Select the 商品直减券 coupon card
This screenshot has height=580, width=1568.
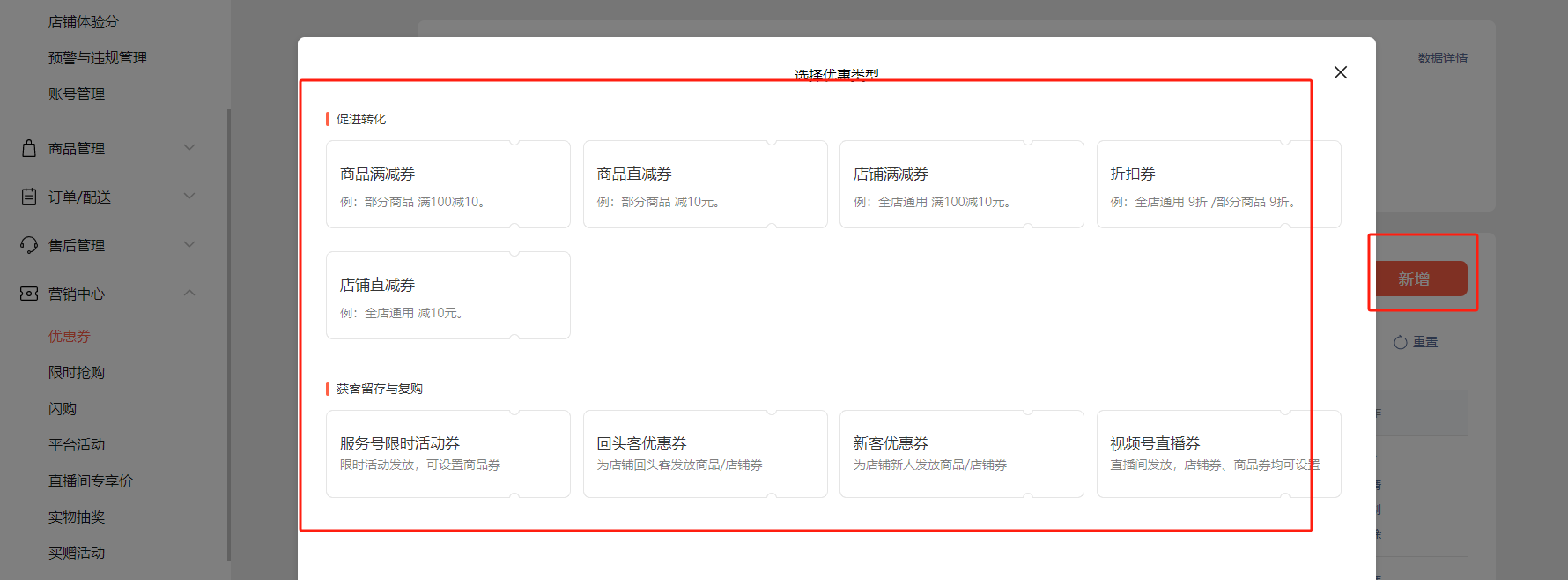coord(706,184)
